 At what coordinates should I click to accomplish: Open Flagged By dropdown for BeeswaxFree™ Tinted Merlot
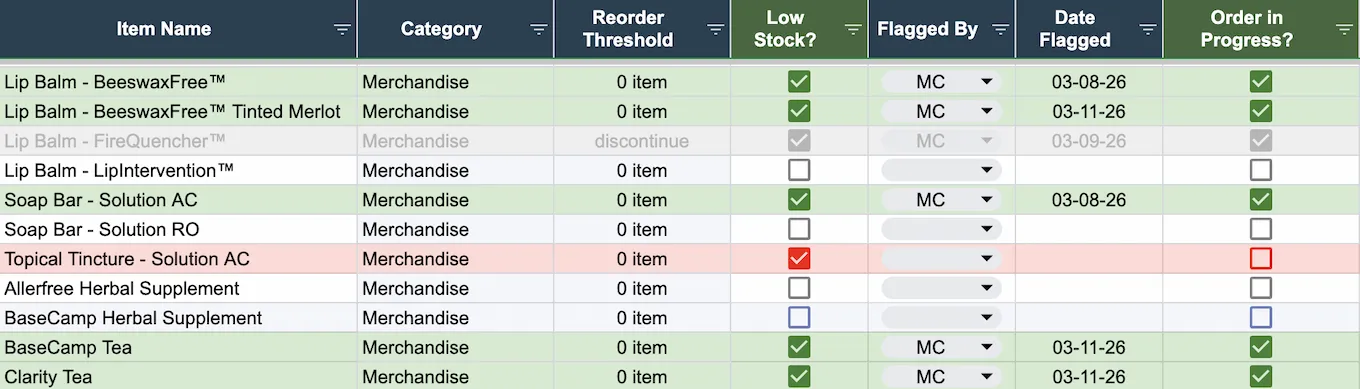[x=941, y=111]
